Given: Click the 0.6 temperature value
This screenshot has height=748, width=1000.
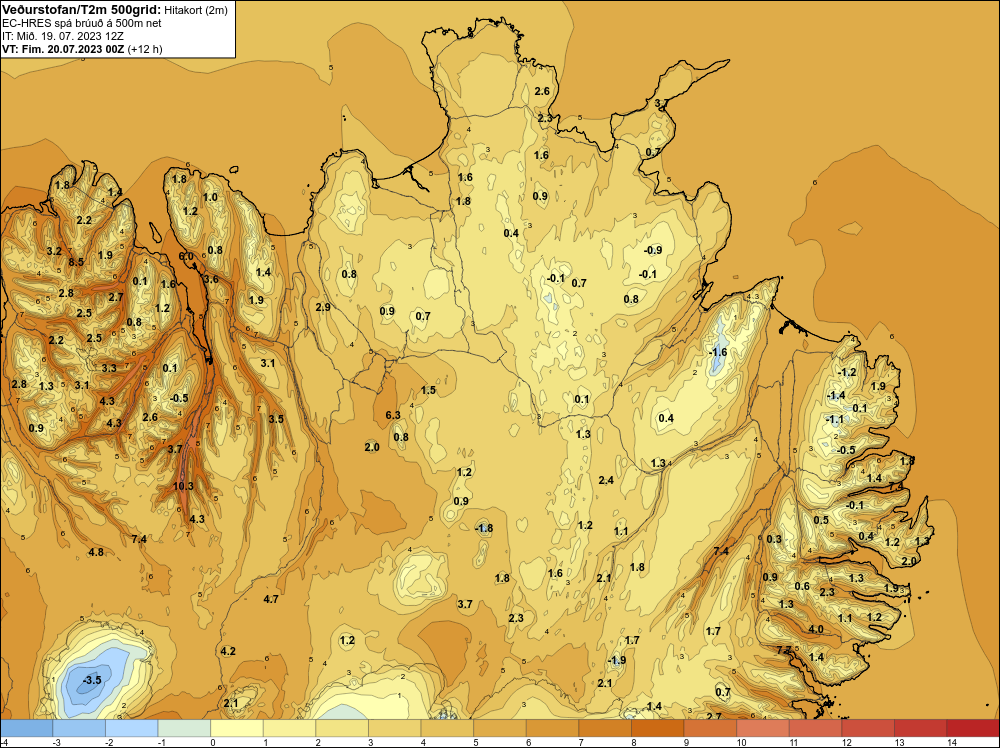Looking at the screenshot, I should pyautogui.click(x=802, y=587).
